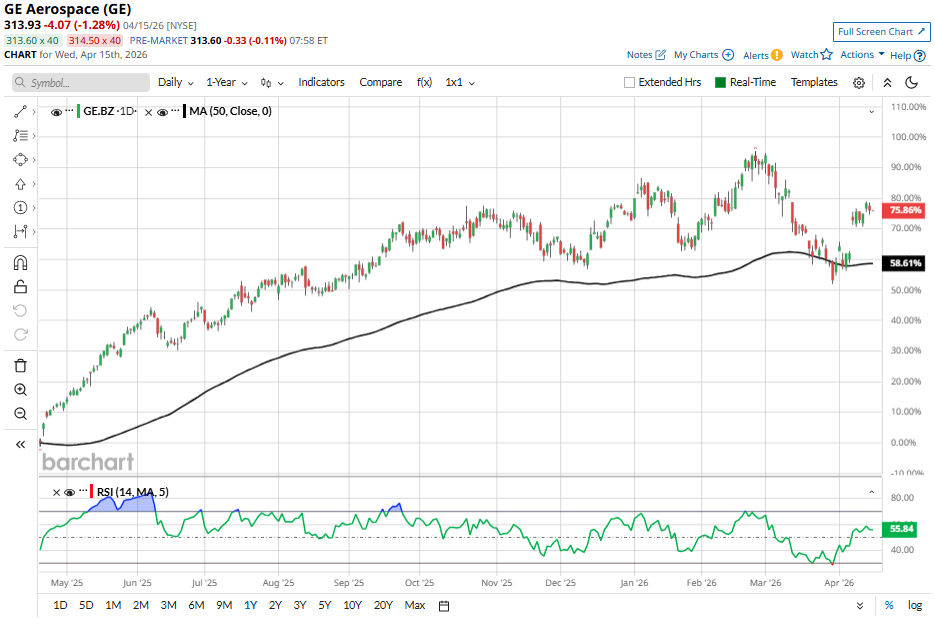Open the Actions dropdown menu
Image resolution: width=935 pixels, height=624 pixels.
tap(862, 55)
